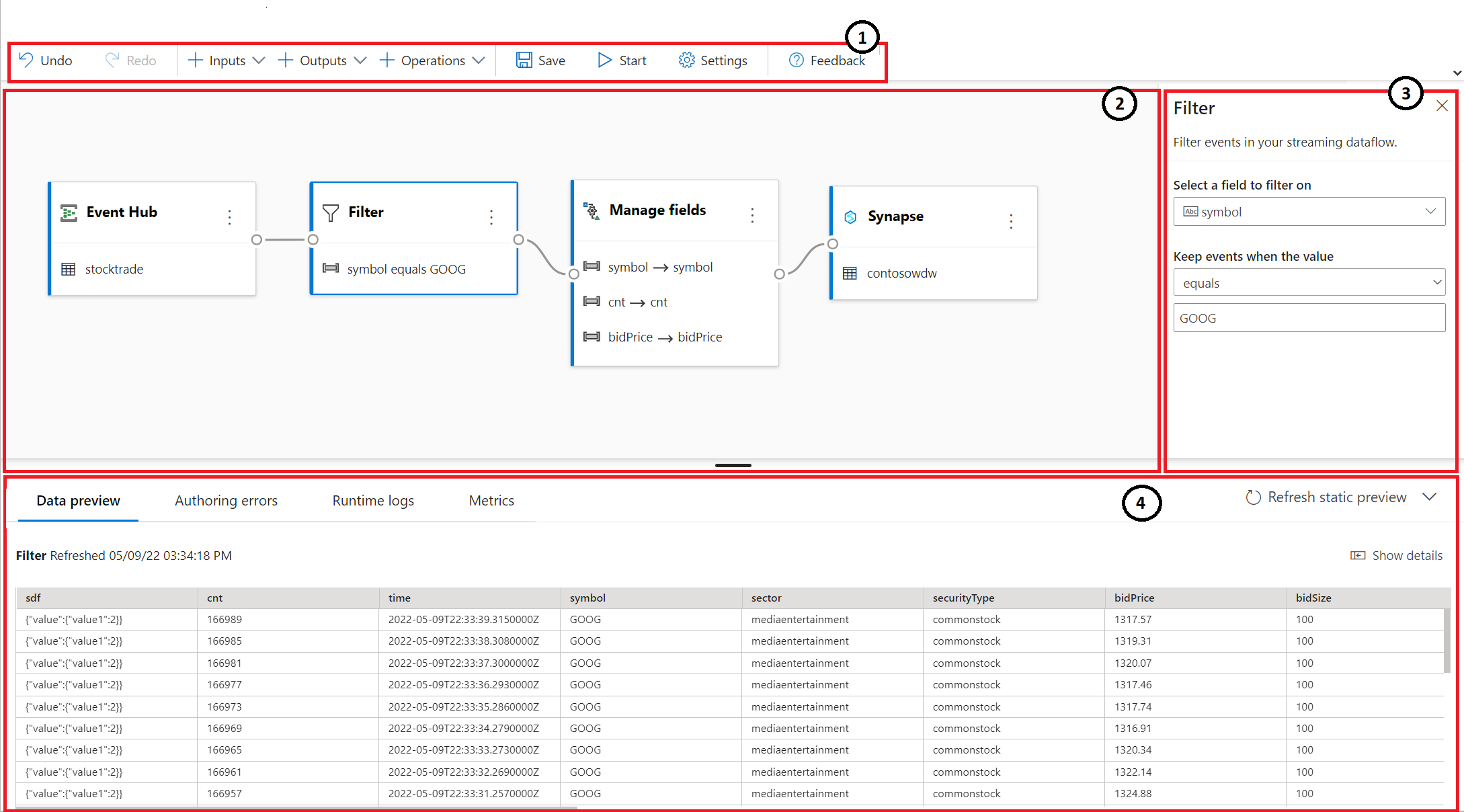Open Event Hub node's three-dot menu
This screenshot has width=1464, height=812.
click(230, 216)
